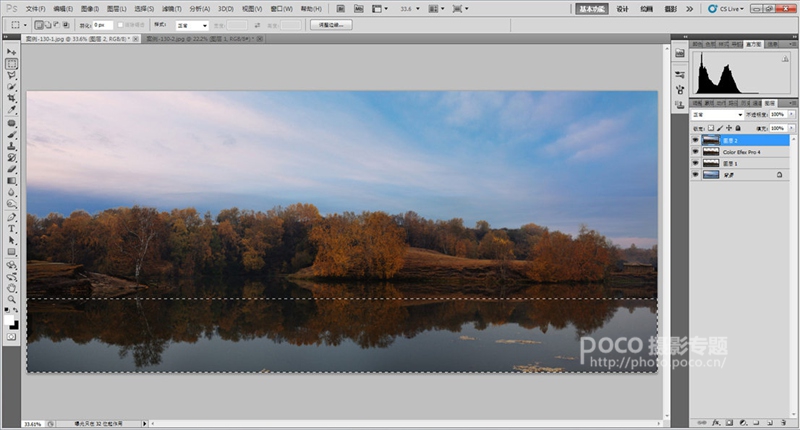800x430 pixels.
Task: Select the Zoom tool
Action: 11,299
